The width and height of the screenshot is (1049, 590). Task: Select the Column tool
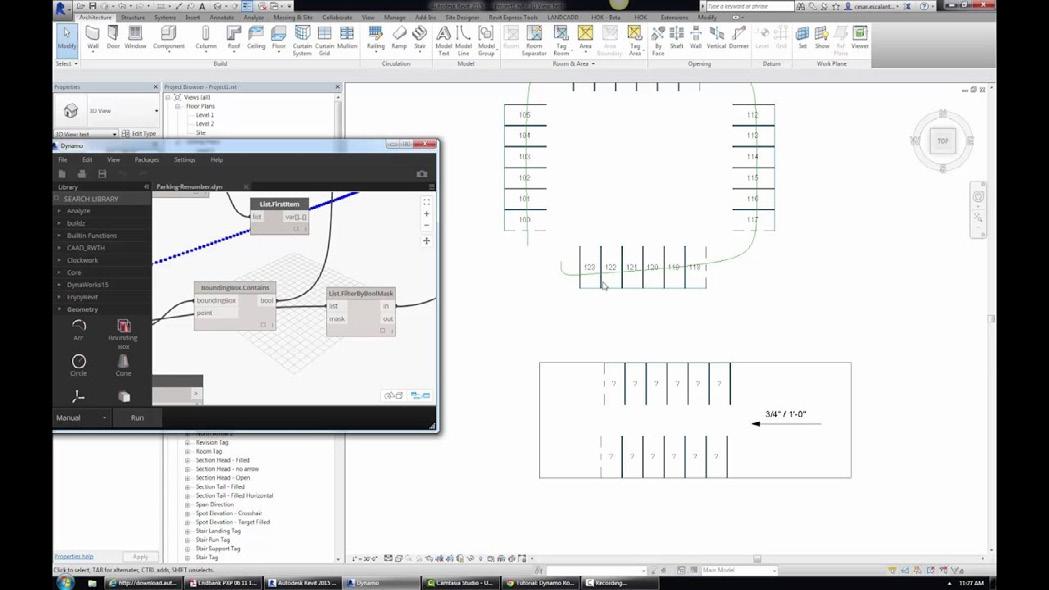[x=205, y=39]
